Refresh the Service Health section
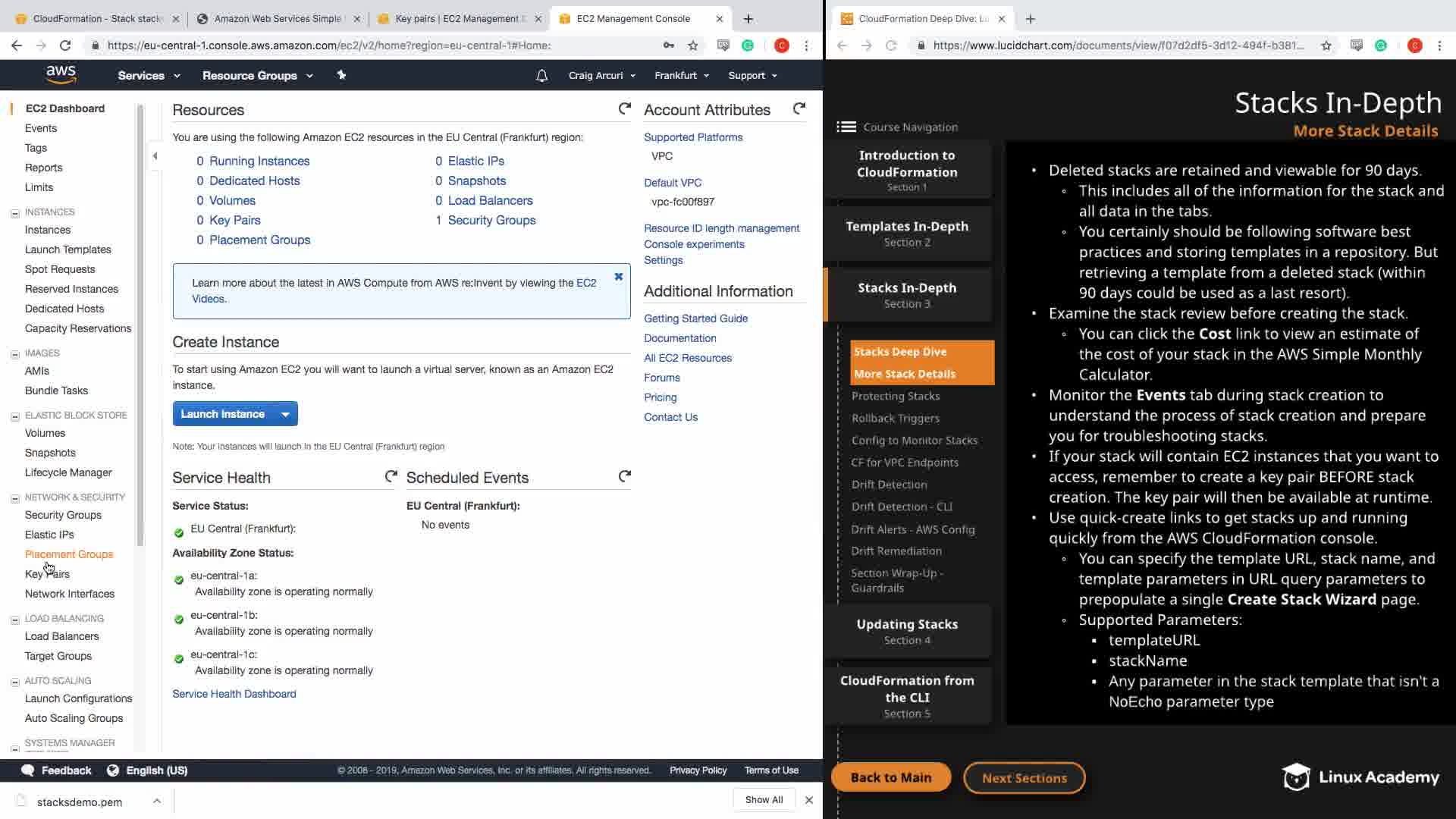1456x819 pixels. coord(391,477)
